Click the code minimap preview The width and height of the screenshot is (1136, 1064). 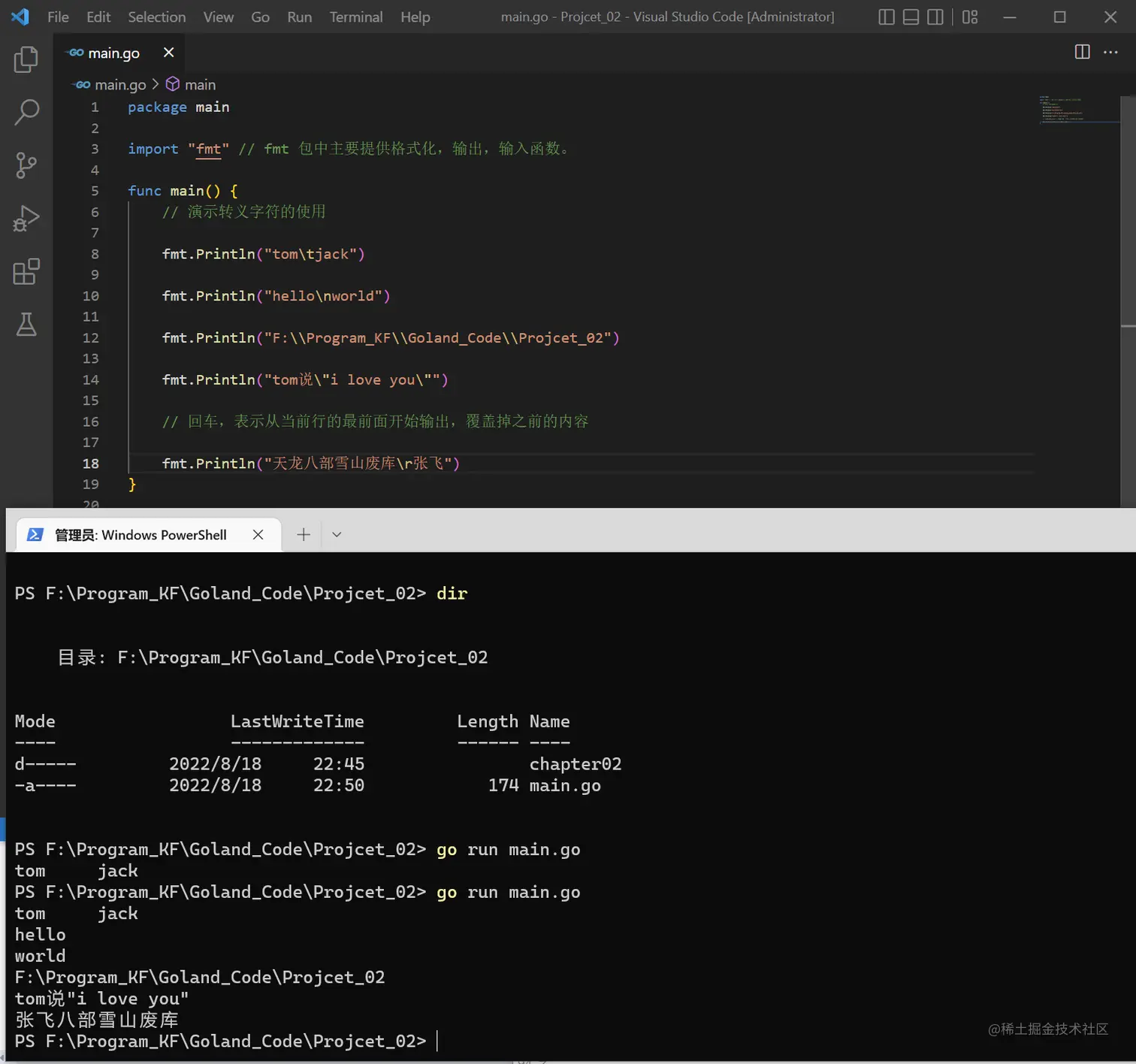(1078, 109)
